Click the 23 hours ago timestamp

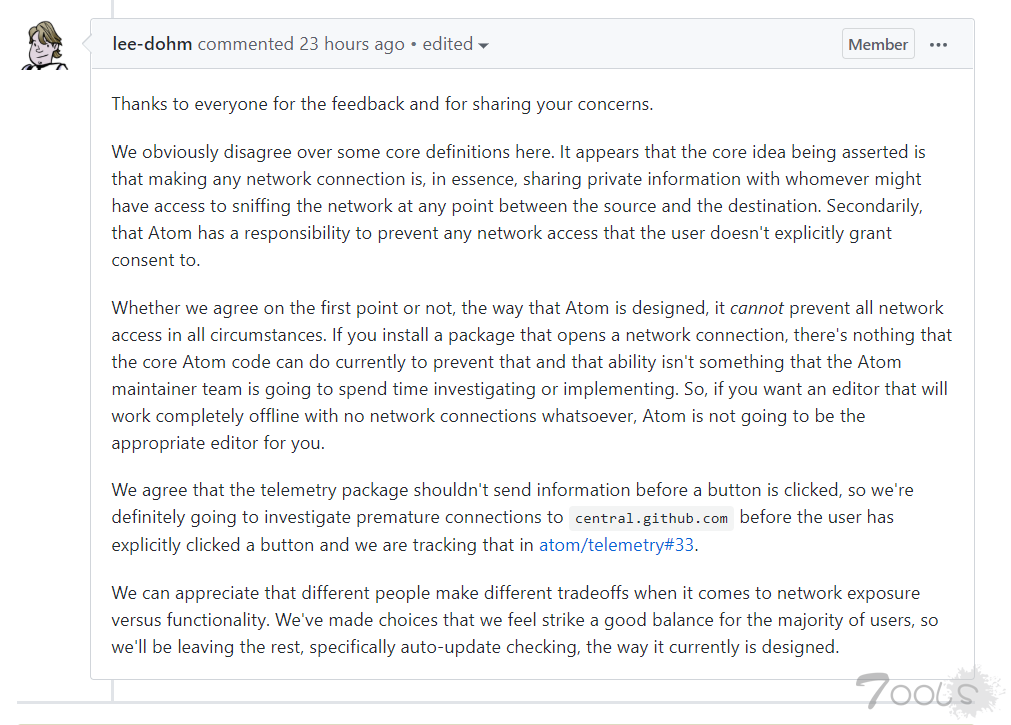pos(351,44)
